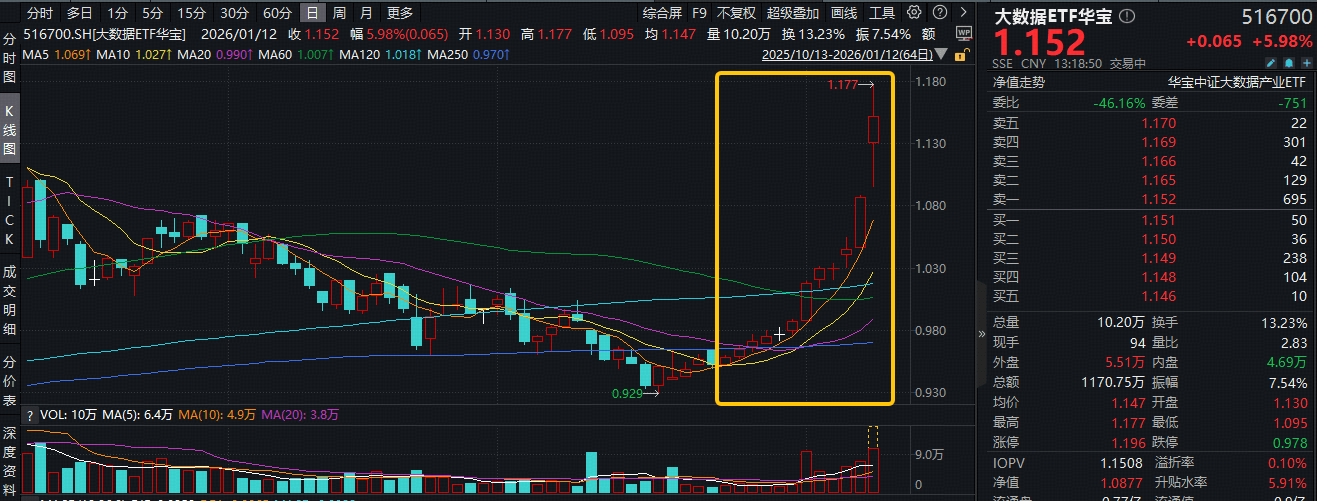Screen dimensions: 1317x501
Task: Open chart settings gear icon
Action: coord(912,13)
